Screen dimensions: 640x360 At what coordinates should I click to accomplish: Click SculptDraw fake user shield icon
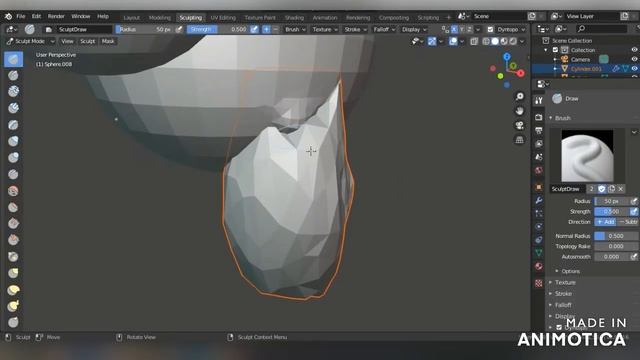tap(602, 189)
